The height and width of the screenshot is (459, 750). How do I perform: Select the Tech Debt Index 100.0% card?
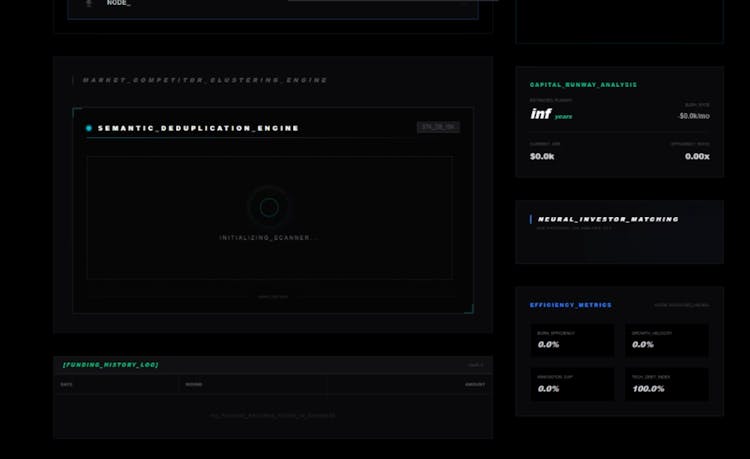[666, 384]
